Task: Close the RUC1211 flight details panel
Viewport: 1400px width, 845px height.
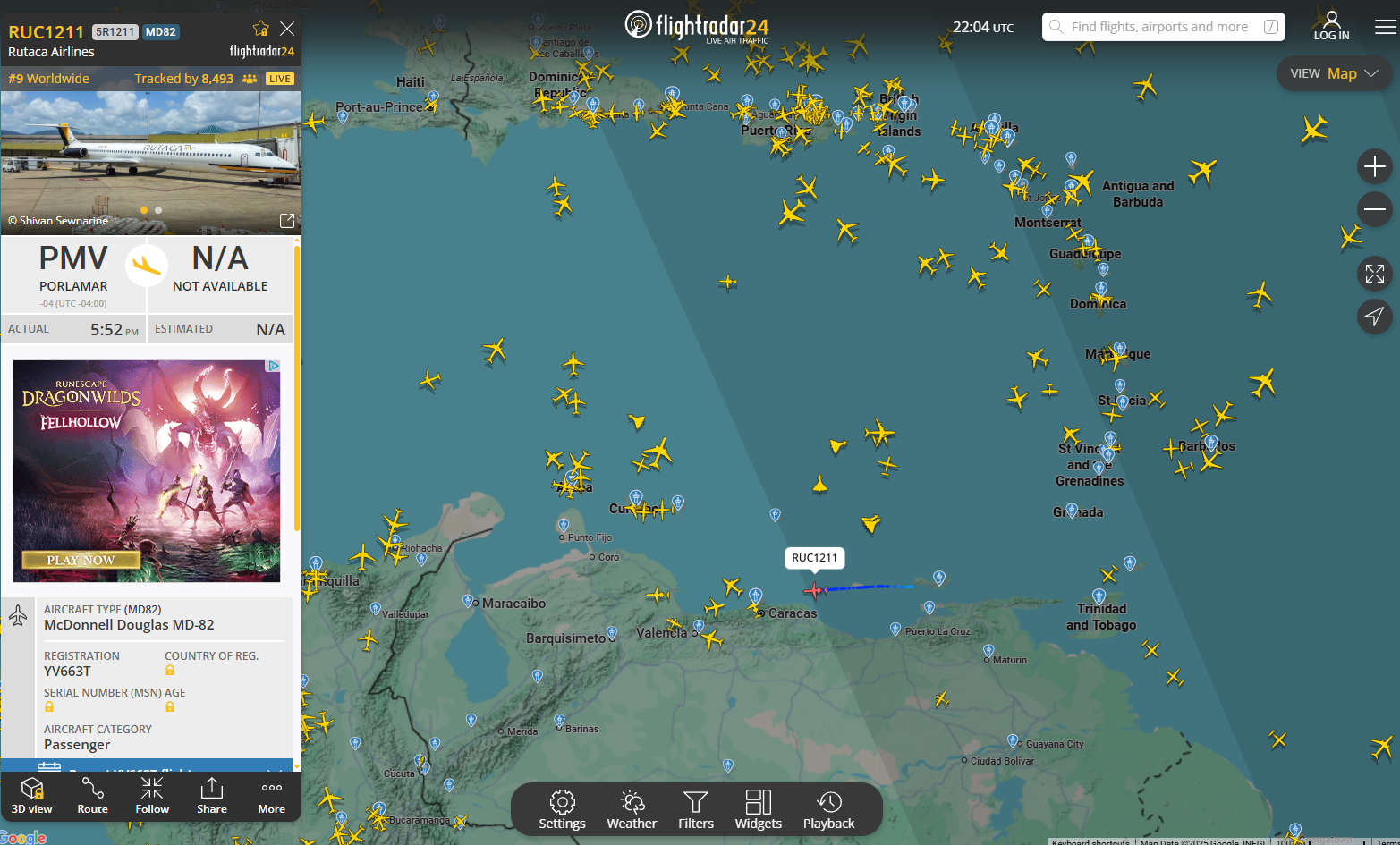Action: [x=287, y=29]
